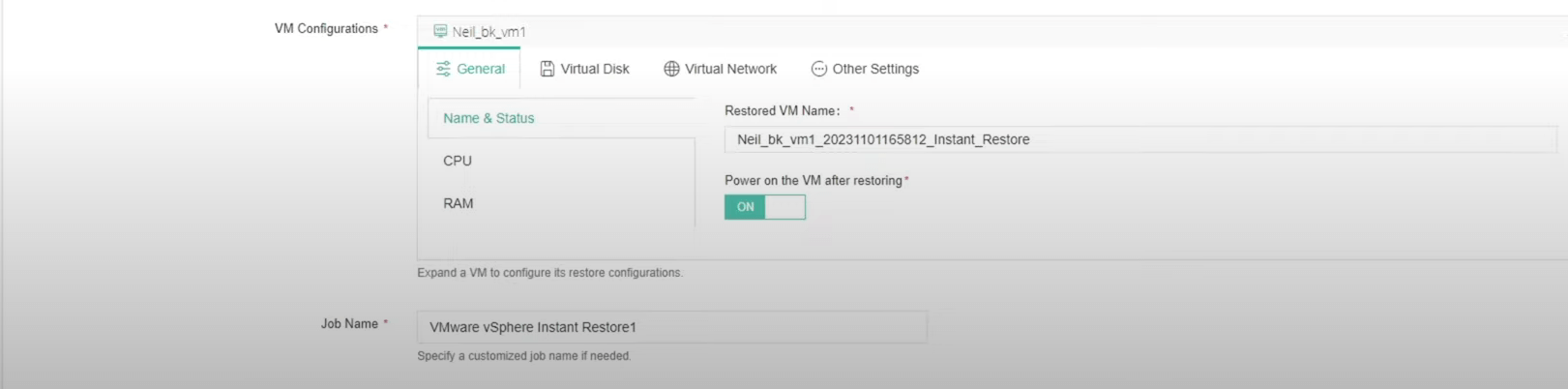Click the Job Name input field
This screenshot has width=1568, height=389.
pos(672,327)
